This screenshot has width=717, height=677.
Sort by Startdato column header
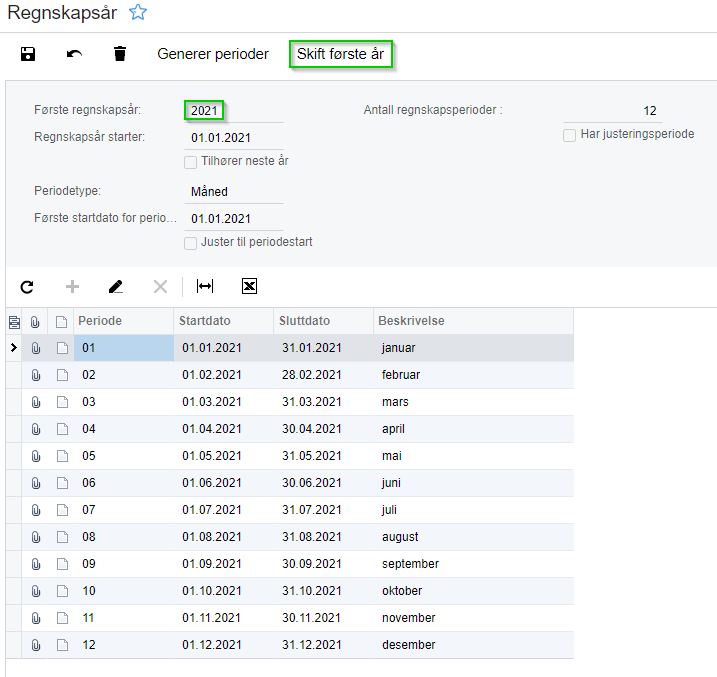click(x=223, y=321)
